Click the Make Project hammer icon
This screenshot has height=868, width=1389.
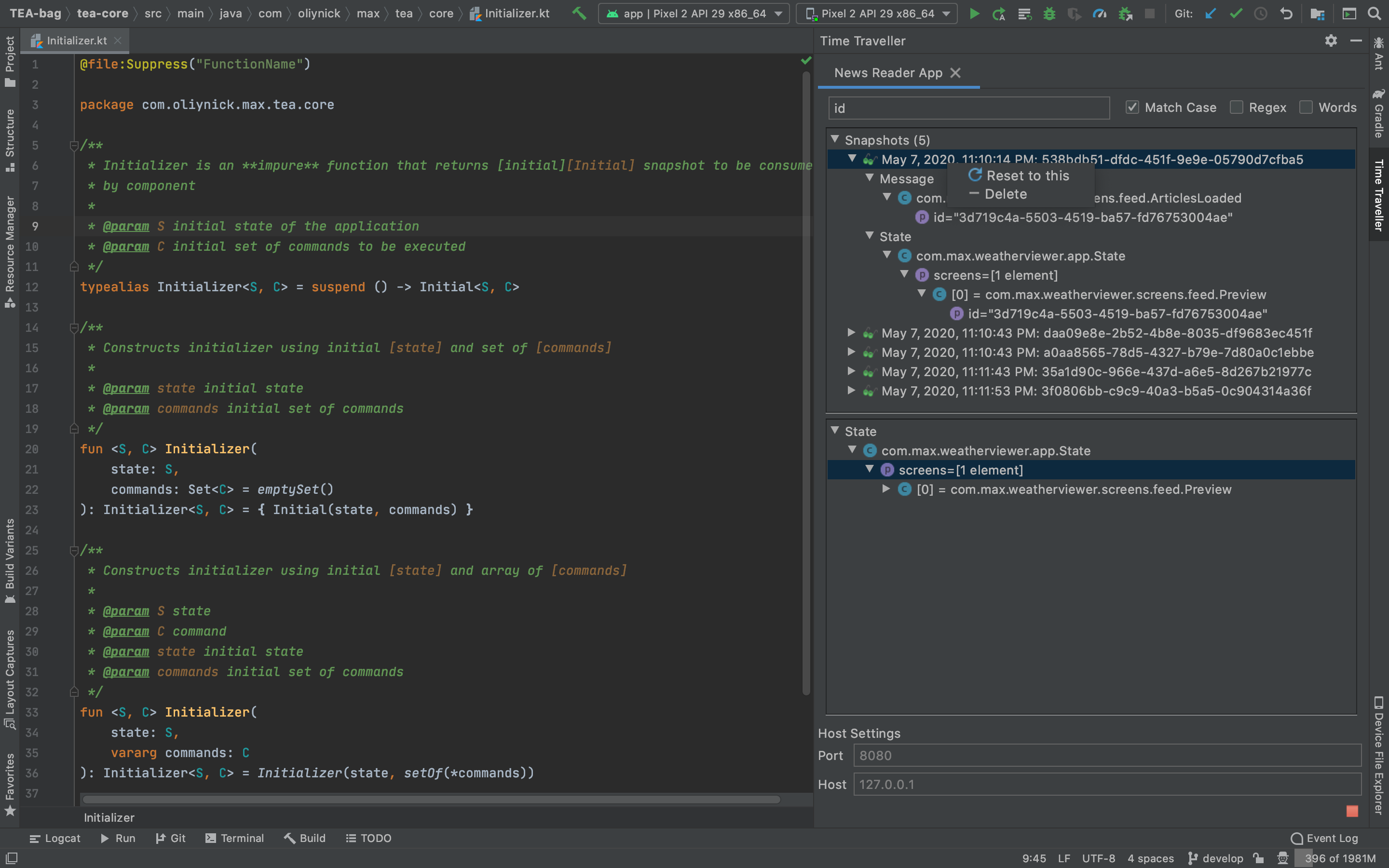tap(579, 13)
